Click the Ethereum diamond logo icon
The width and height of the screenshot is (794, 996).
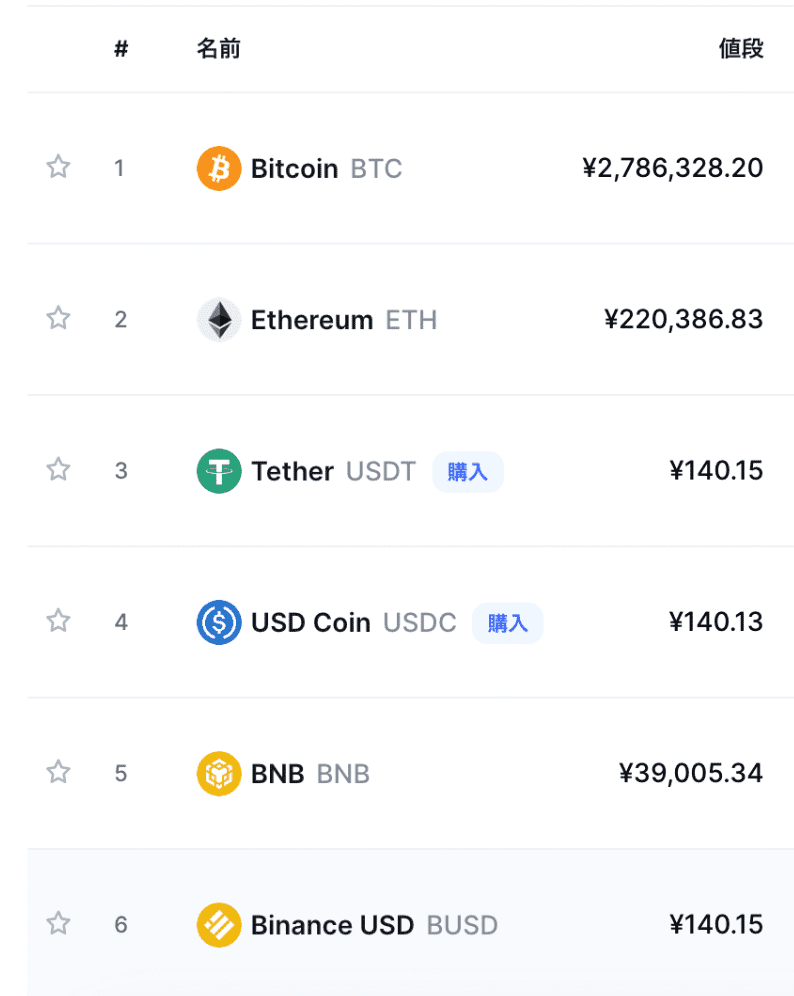click(x=219, y=320)
